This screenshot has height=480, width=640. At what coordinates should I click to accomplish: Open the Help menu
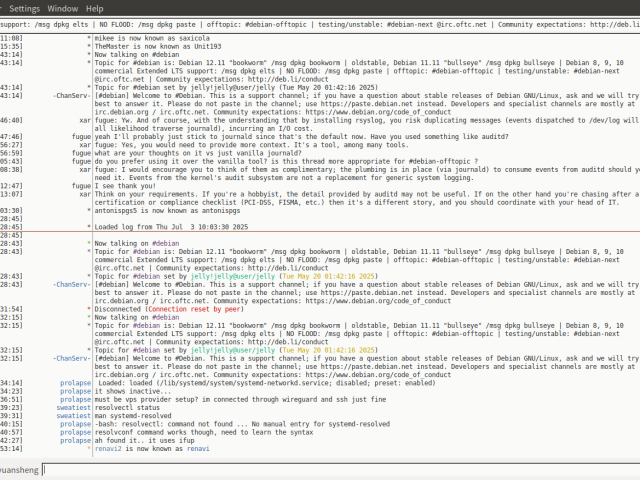[x=94, y=9]
